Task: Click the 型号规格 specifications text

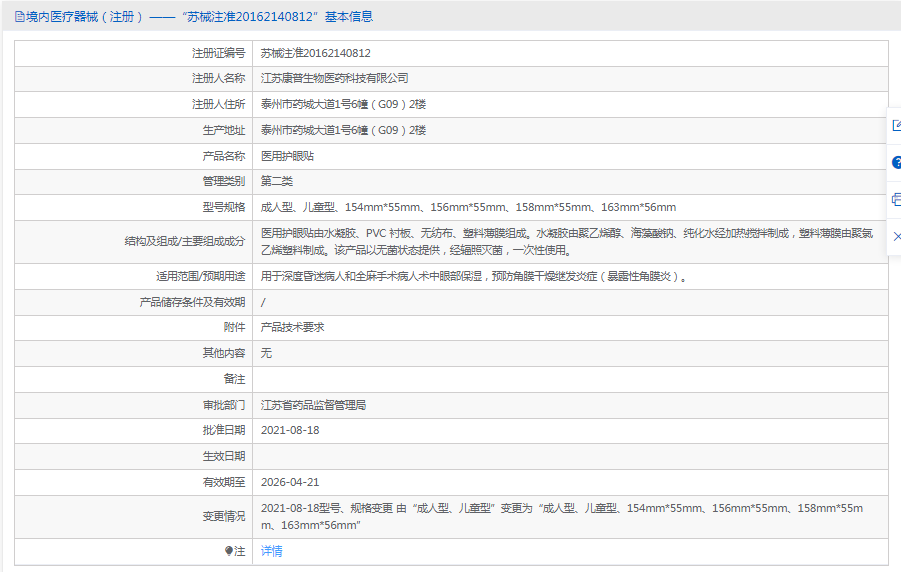Action: click(x=468, y=207)
